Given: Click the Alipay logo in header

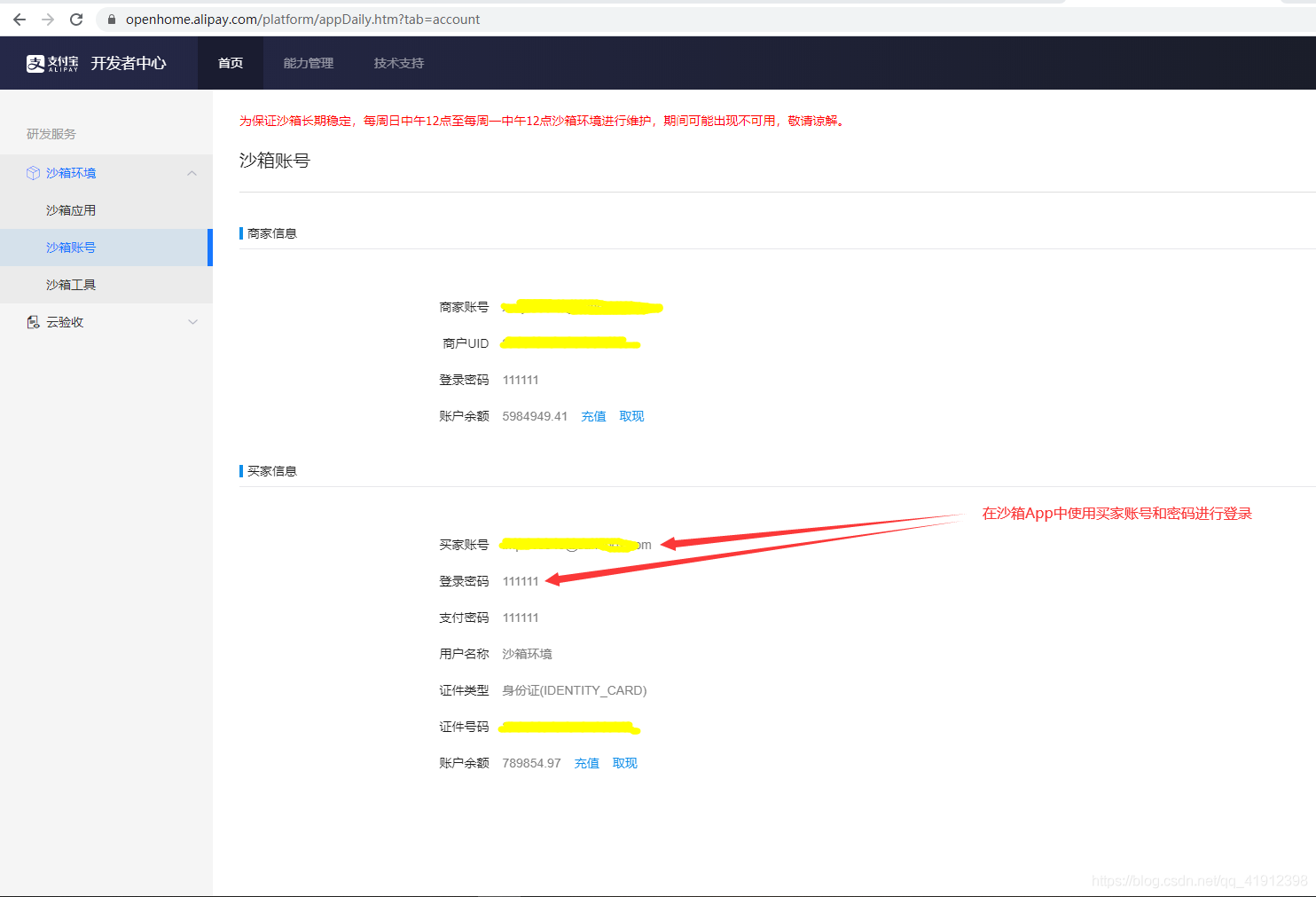Looking at the screenshot, I should tap(52, 63).
